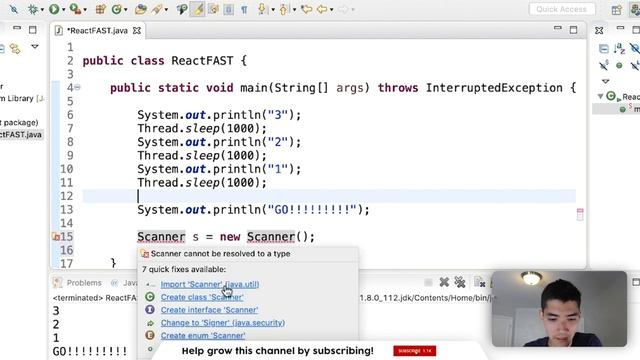Run the program with green play button

click(54, 9)
